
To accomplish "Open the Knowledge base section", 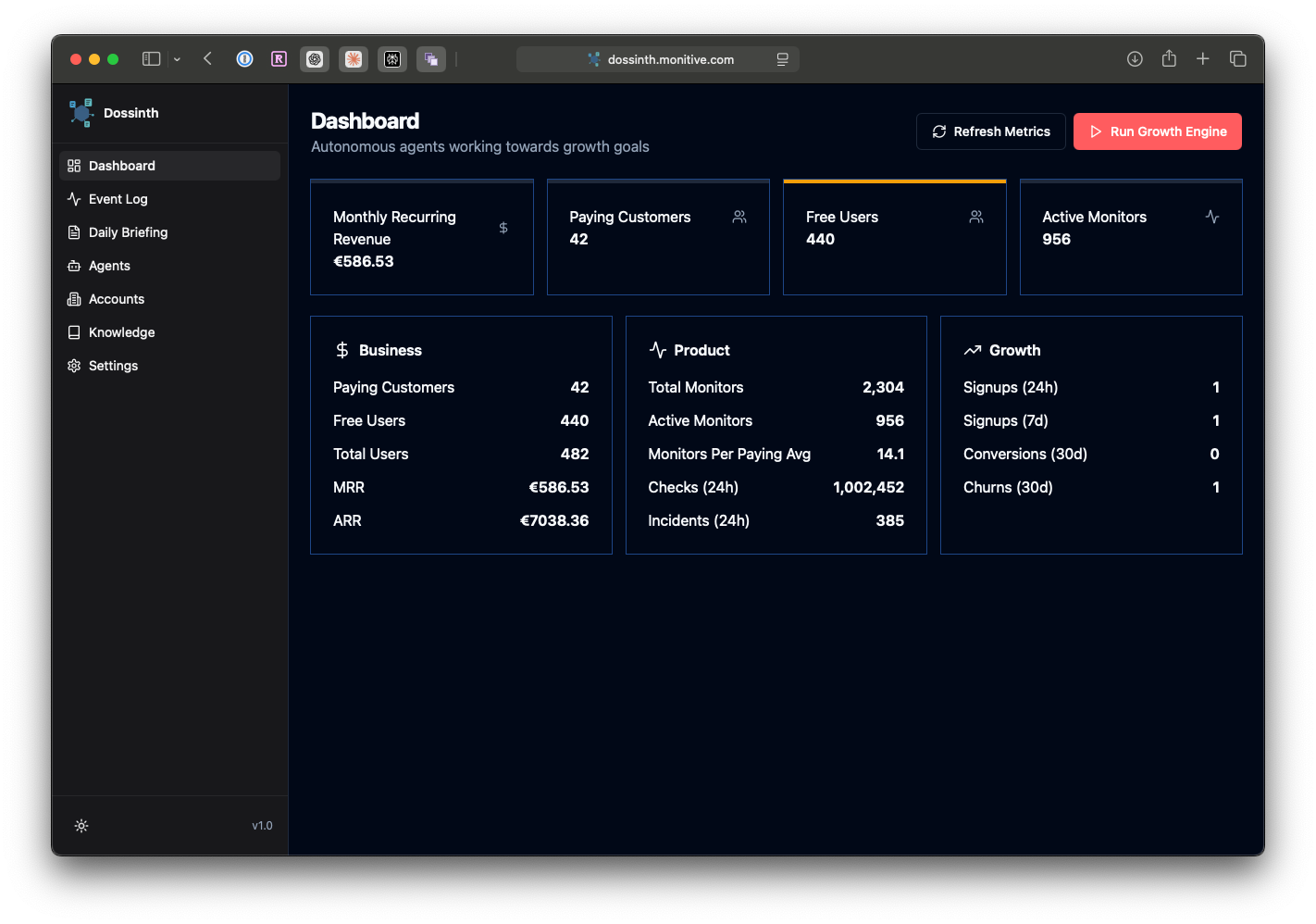I will tap(121, 332).
